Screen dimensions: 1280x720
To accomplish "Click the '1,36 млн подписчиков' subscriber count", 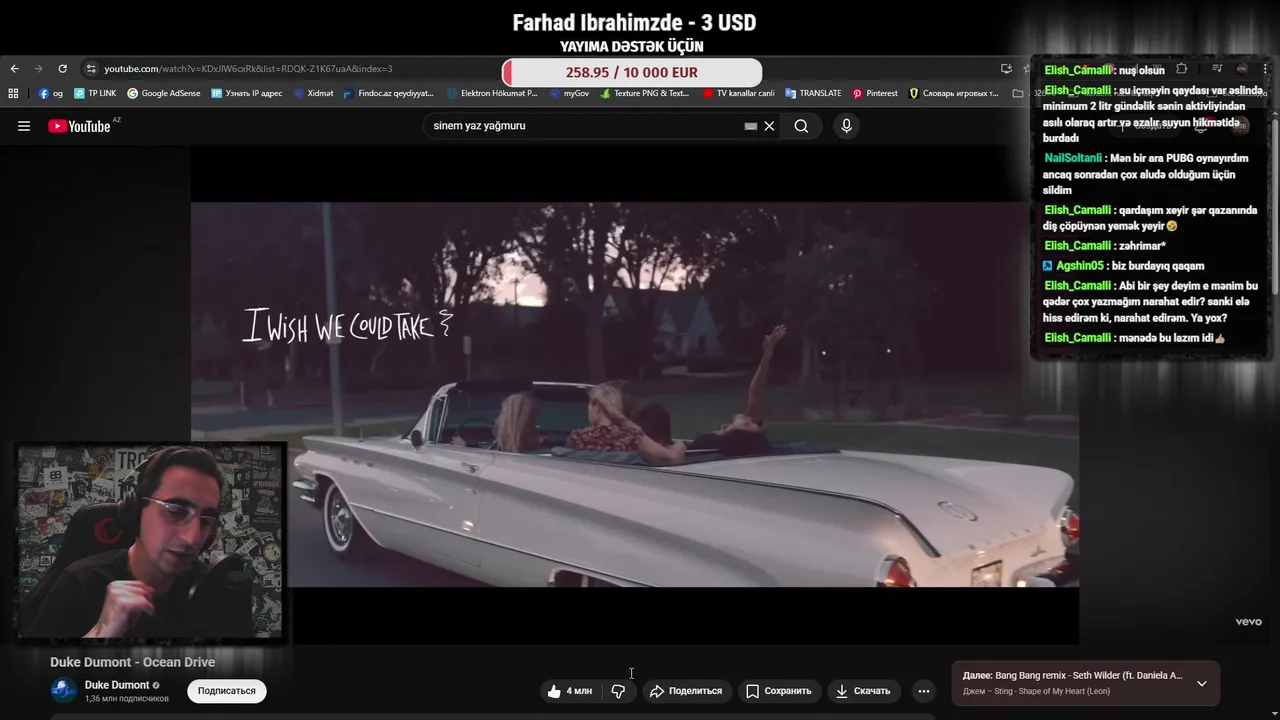I will pyautogui.click(x=126, y=698).
